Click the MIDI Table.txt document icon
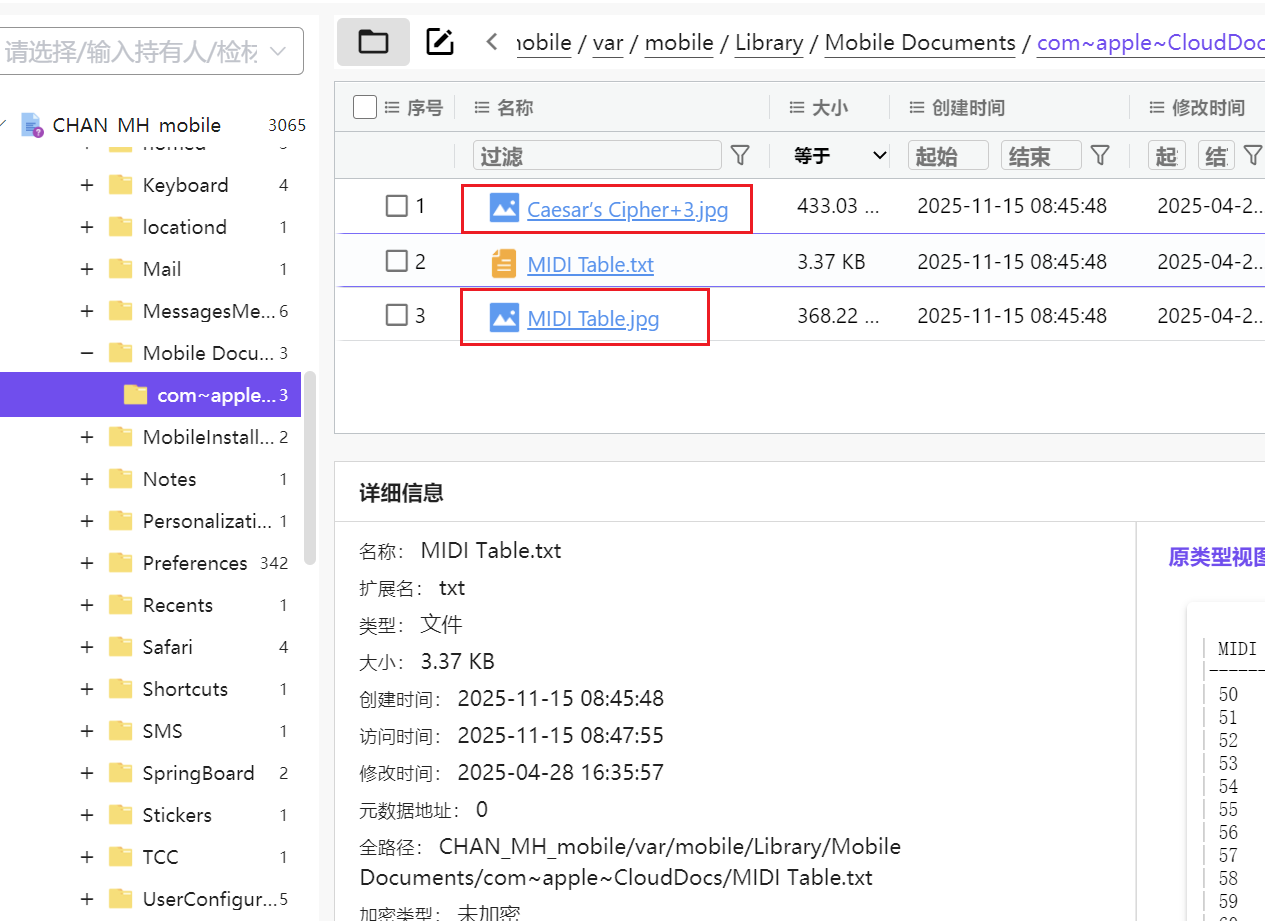Image resolution: width=1265 pixels, height=921 pixels. [504, 263]
